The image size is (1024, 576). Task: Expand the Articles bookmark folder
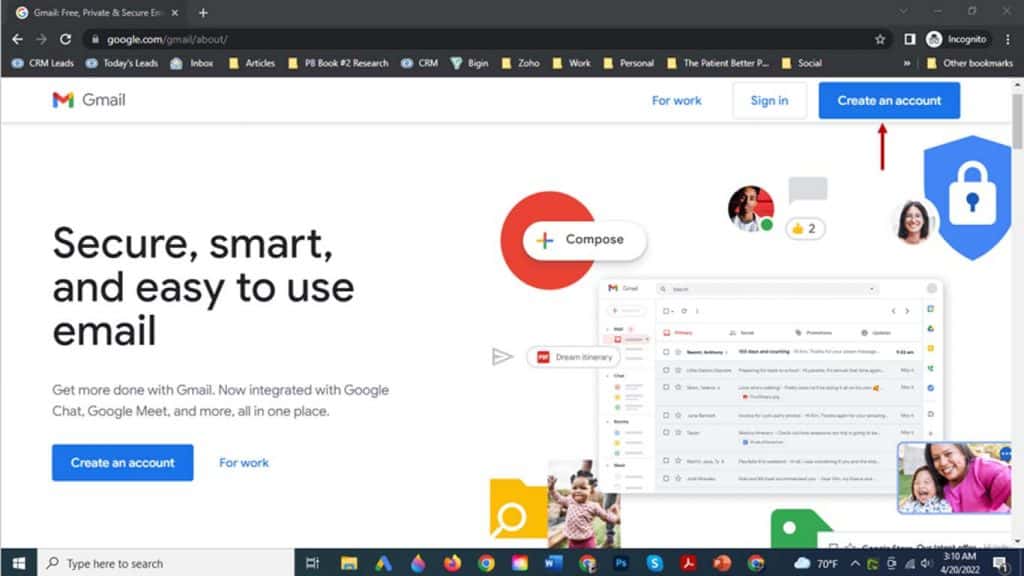(x=251, y=63)
